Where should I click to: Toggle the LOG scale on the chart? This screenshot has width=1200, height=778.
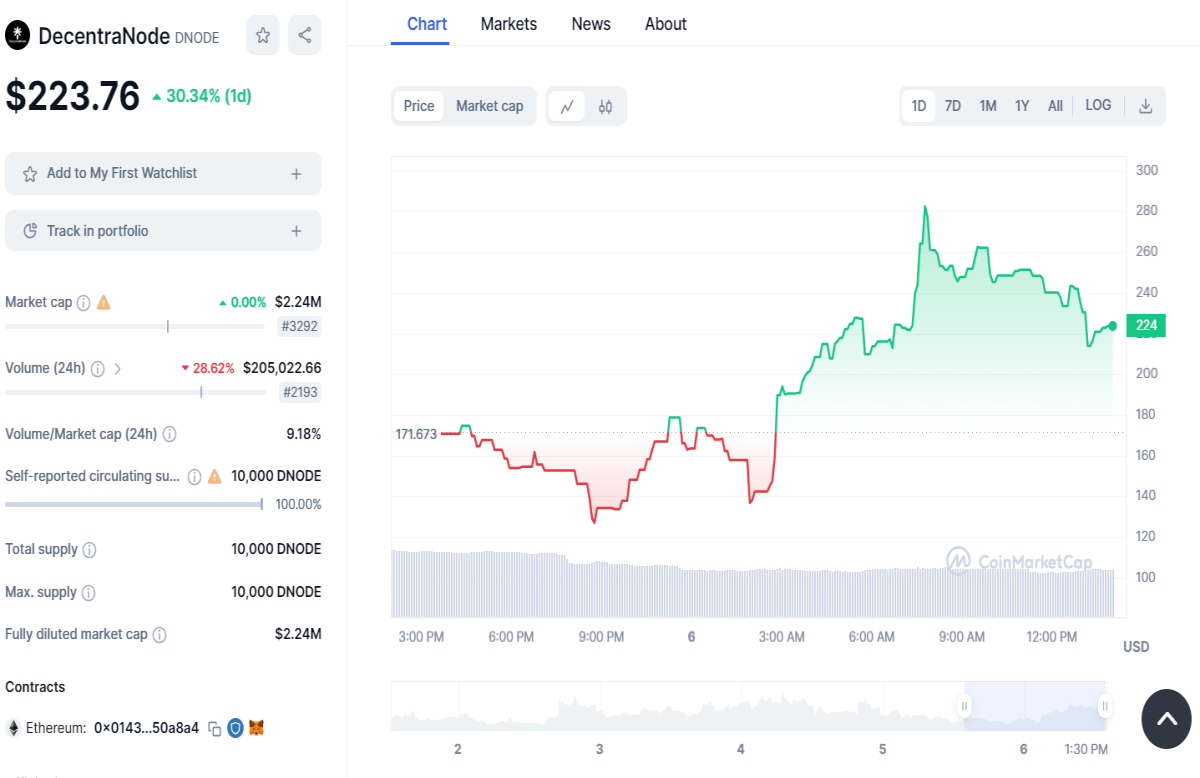point(1098,105)
